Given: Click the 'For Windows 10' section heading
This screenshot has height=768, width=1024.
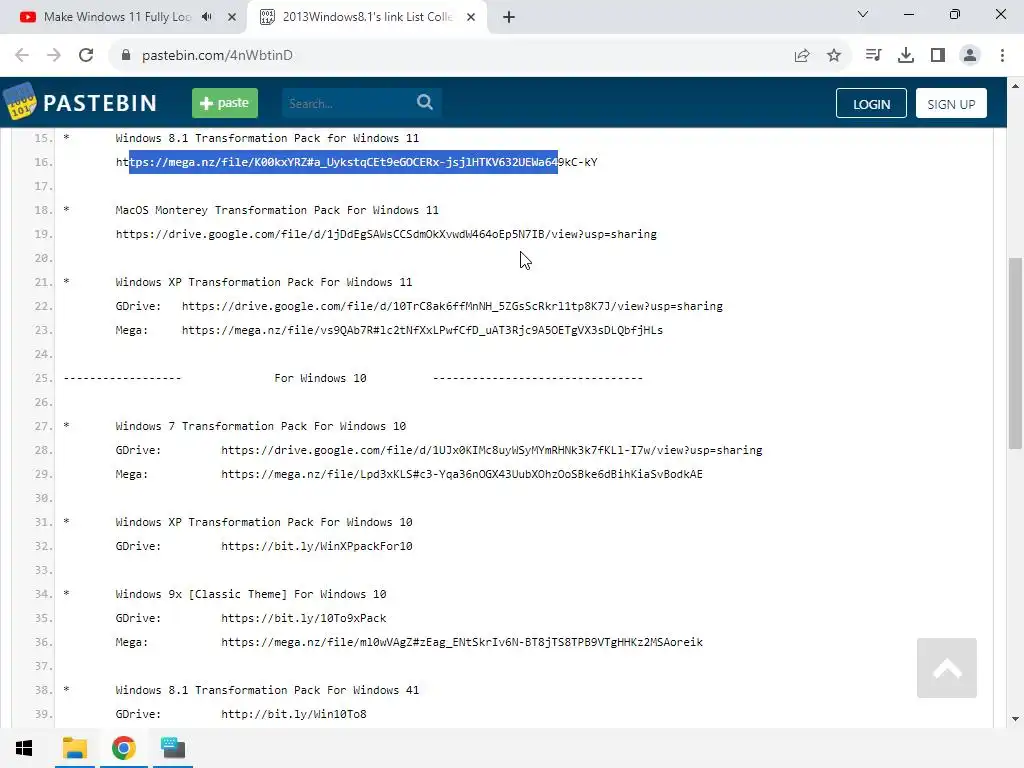Looking at the screenshot, I should coord(320,378).
